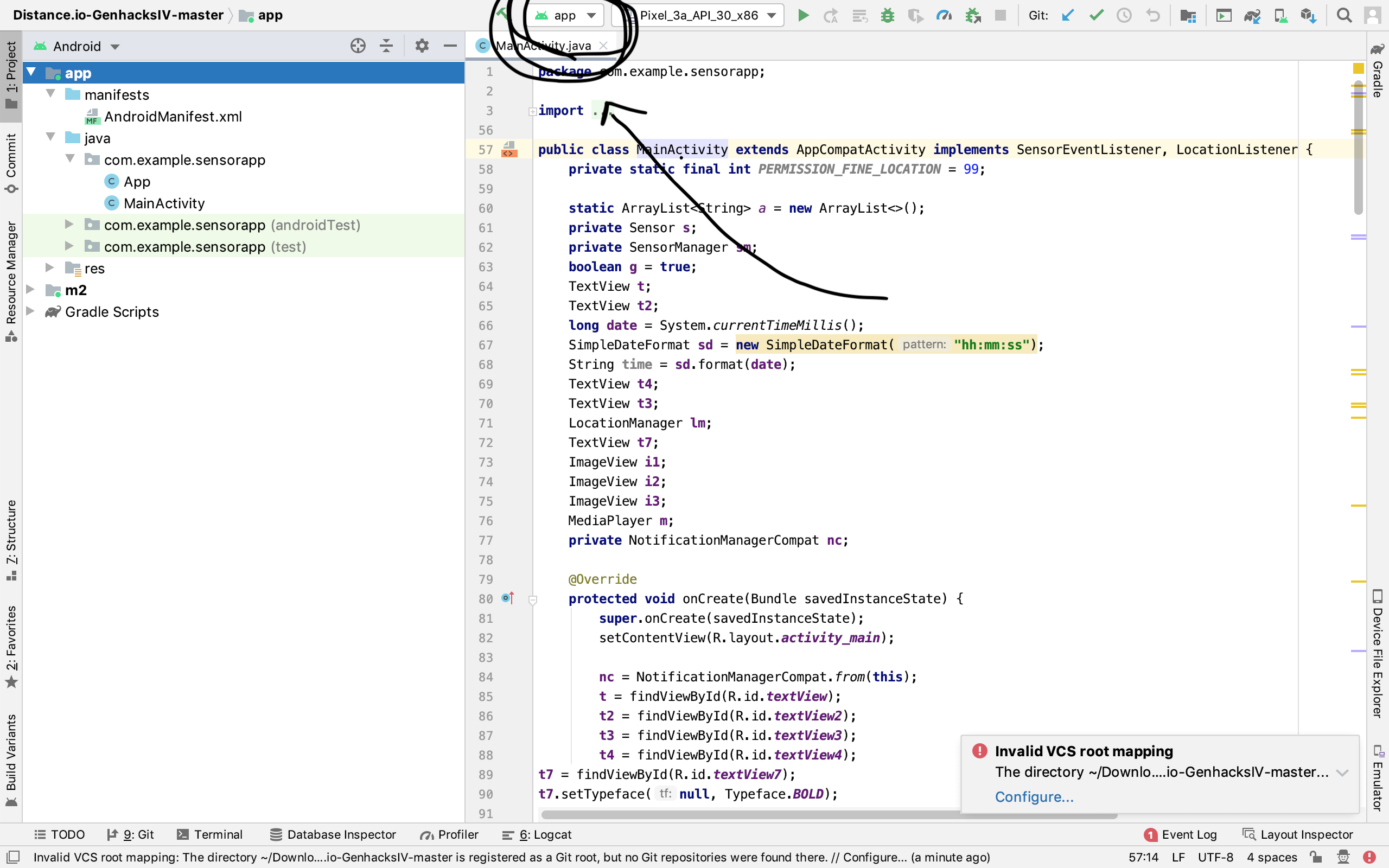Viewport: 1389px width, 868px height.
Task: Click the Git commit checkmark icon
Action: click(1096, 16)
